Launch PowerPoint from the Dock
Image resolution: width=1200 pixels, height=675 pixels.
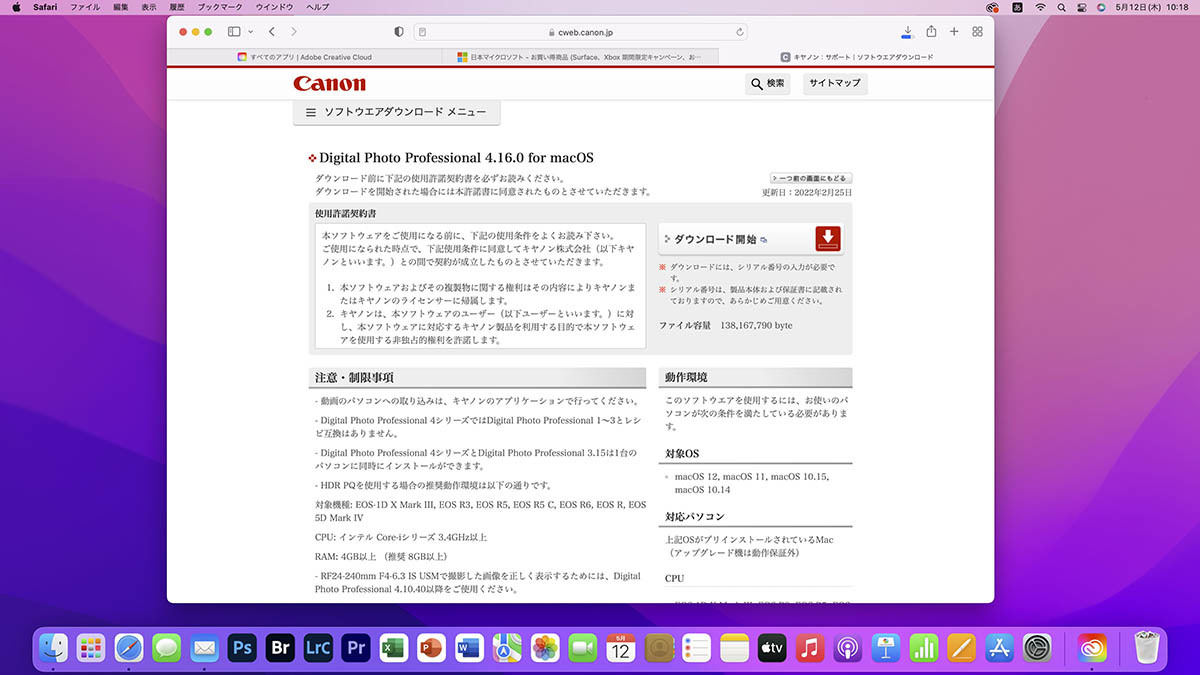click(x=431, y=648)
